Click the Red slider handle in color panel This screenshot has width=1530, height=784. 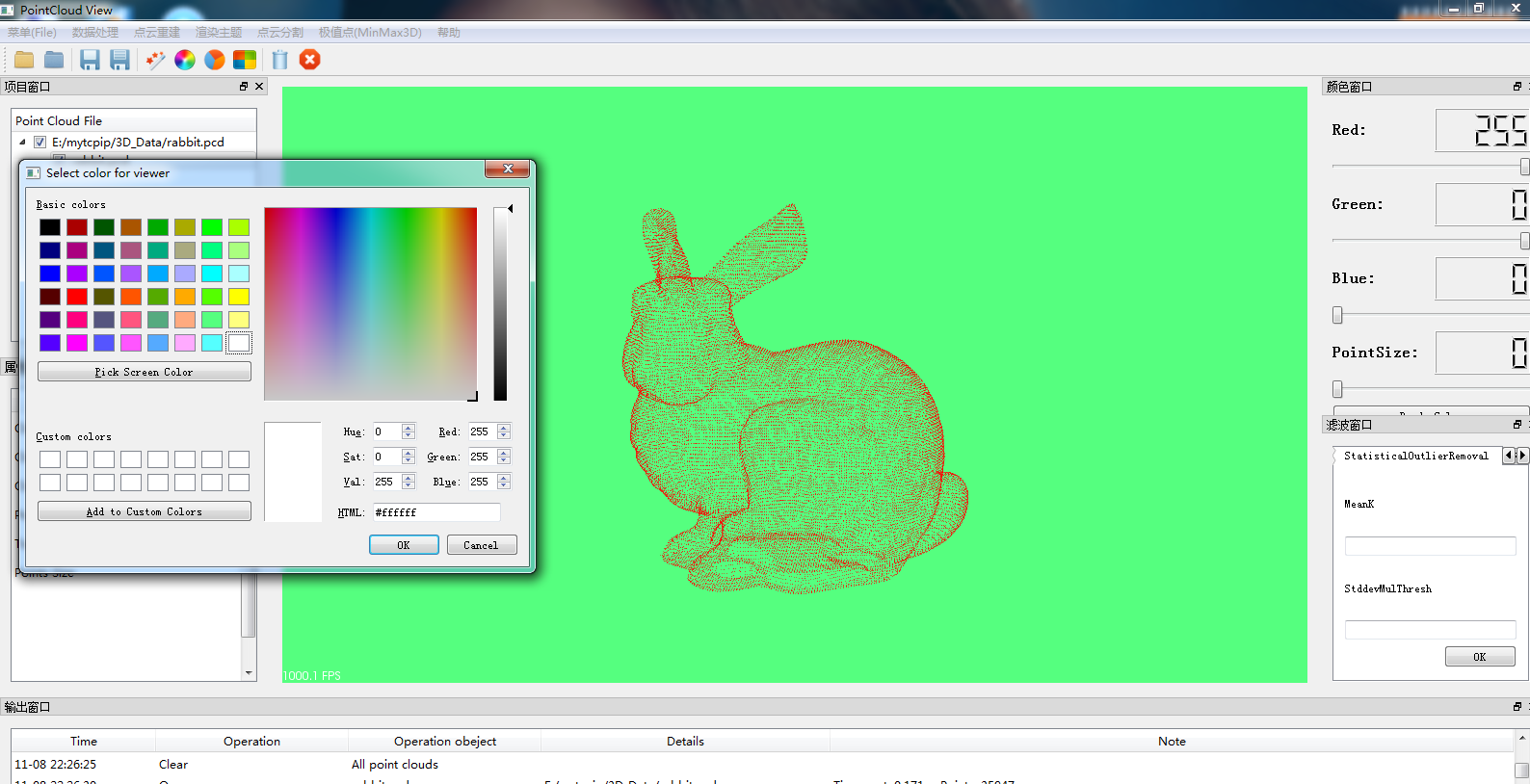click(1524, 167)
